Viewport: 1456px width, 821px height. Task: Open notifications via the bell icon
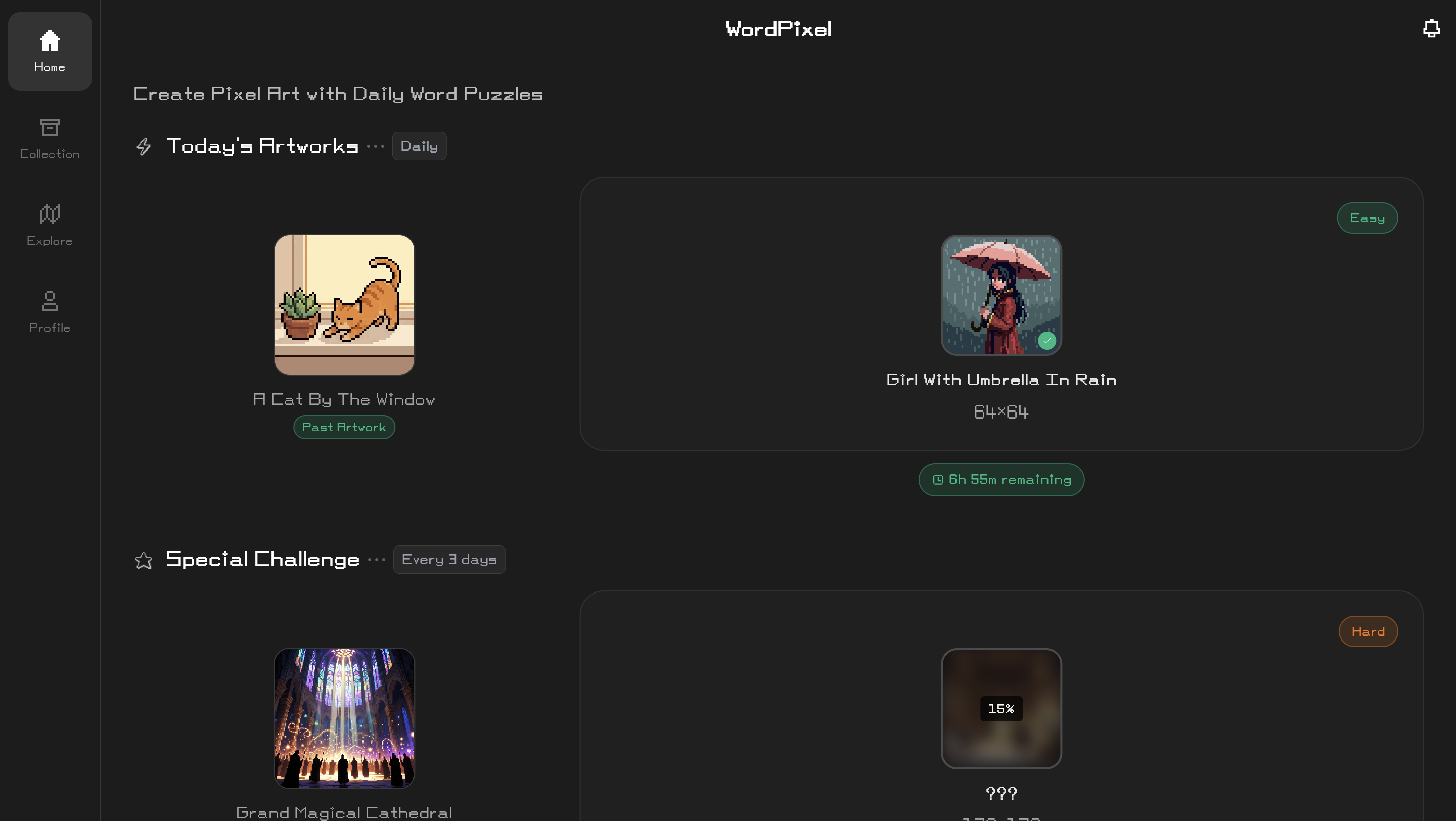[1431, 28]
